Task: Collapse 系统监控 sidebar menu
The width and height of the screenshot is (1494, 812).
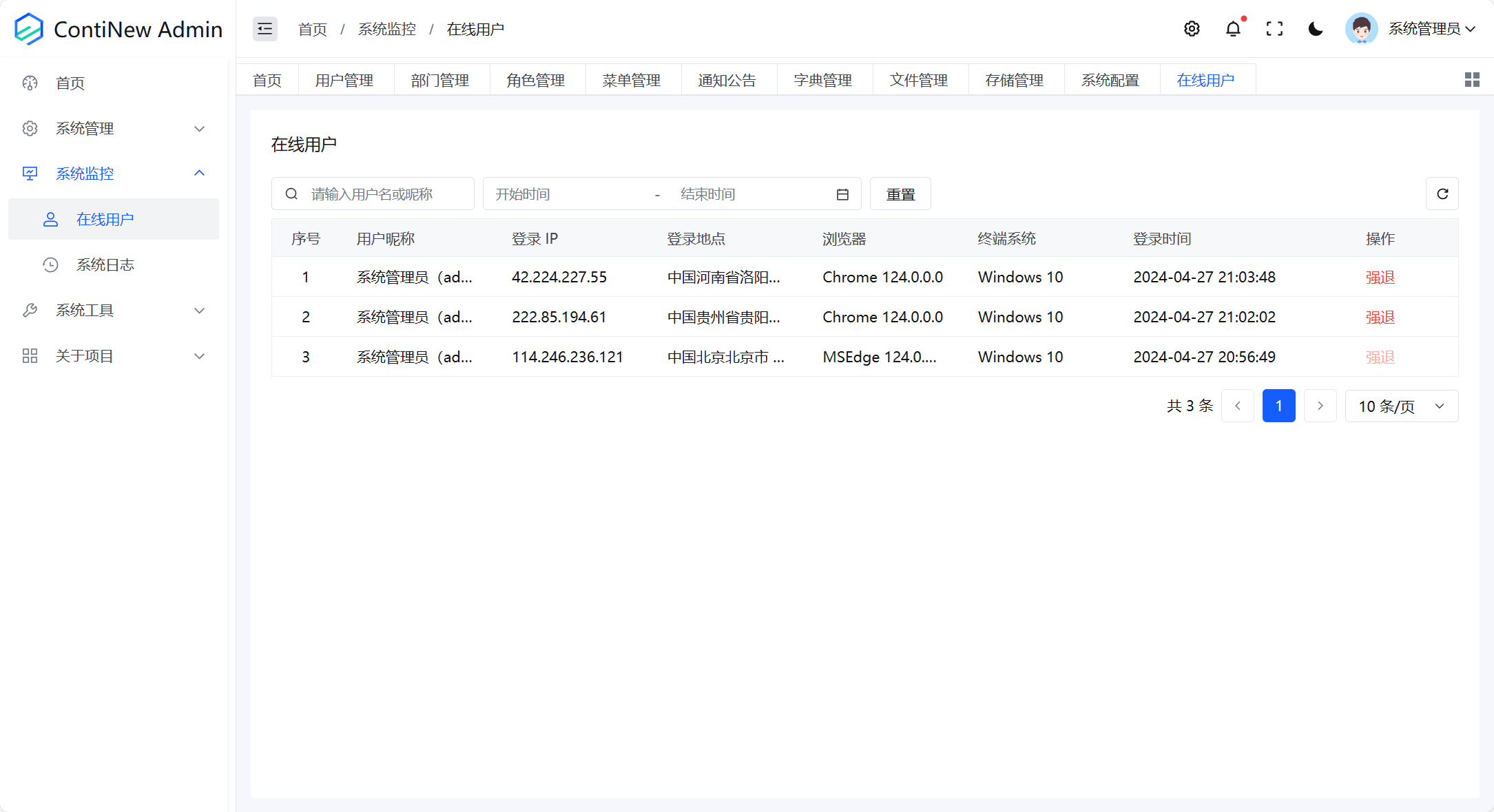Action: [x=114, y=174]
